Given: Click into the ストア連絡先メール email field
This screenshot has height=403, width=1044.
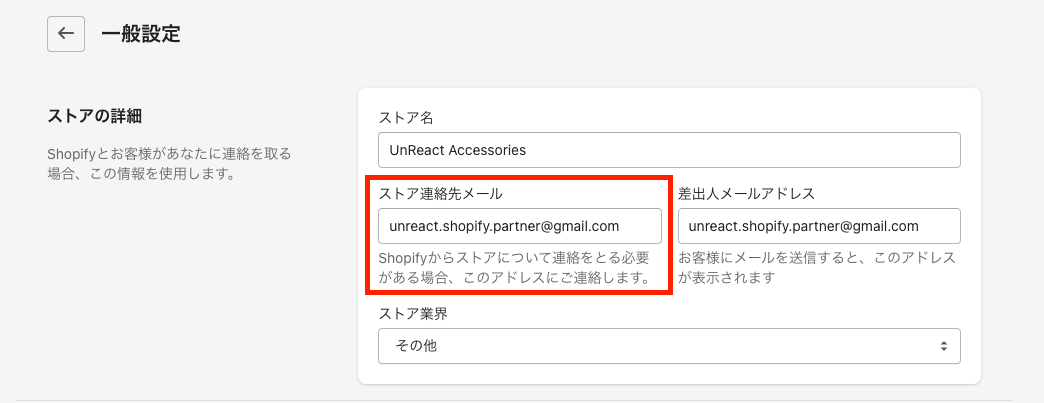Looking at the screenshot, I should [519, 226].
